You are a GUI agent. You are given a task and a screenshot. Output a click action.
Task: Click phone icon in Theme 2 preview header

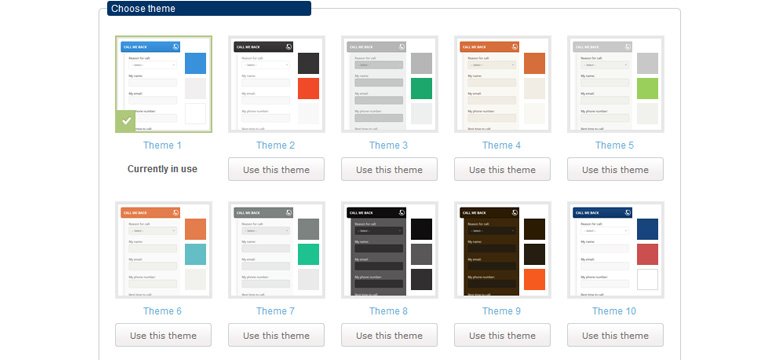pyautogui.click(x=289, y=46)
